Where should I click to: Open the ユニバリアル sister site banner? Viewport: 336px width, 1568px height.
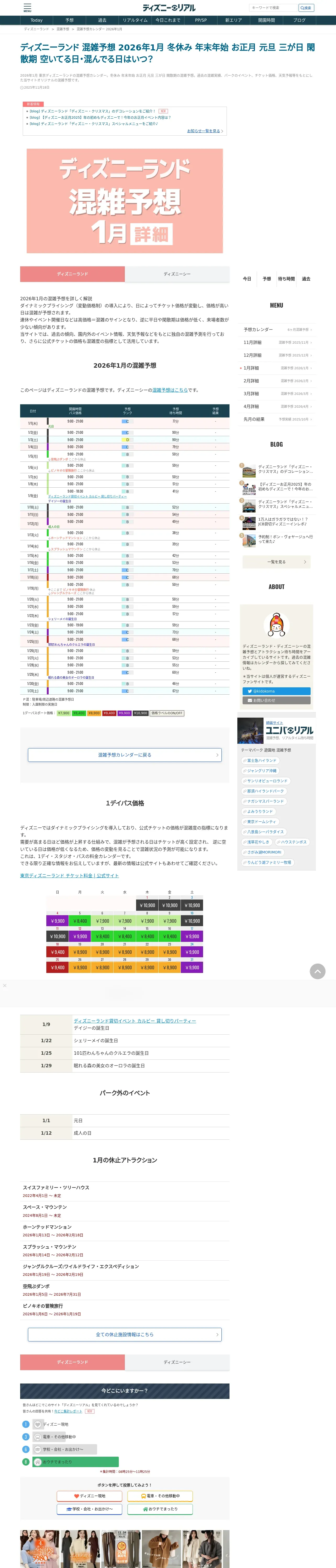click(276, 730)
